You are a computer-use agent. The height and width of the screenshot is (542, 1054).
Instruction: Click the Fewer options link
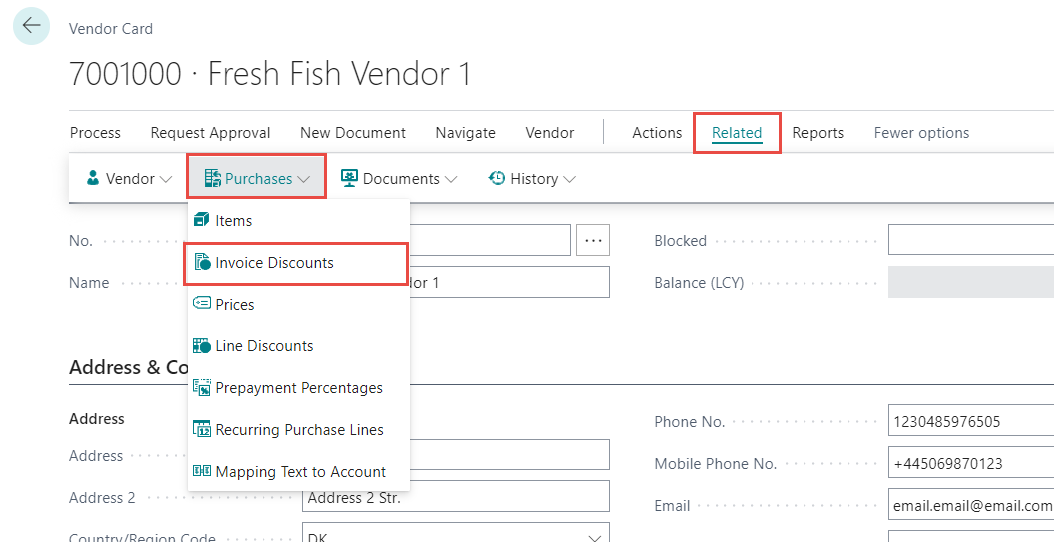921,133
